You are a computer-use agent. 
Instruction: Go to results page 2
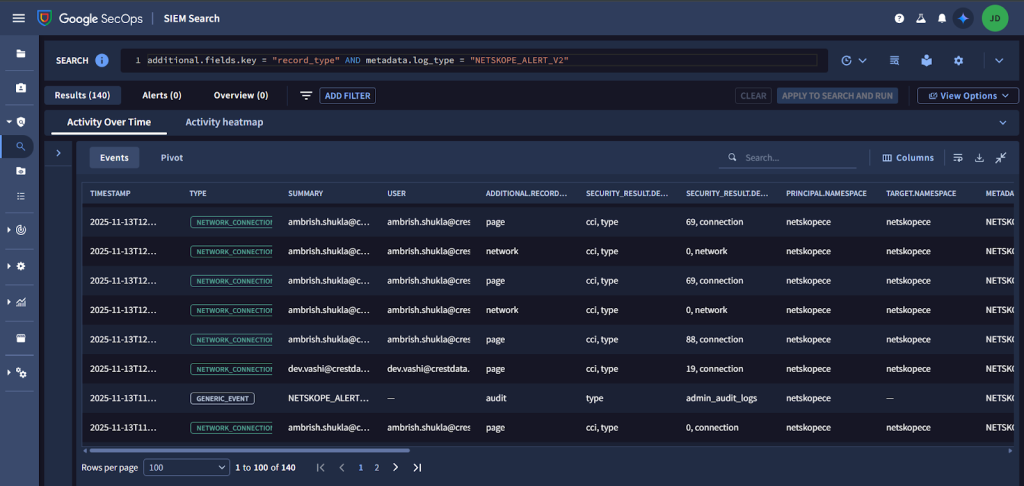pos(377,468)
